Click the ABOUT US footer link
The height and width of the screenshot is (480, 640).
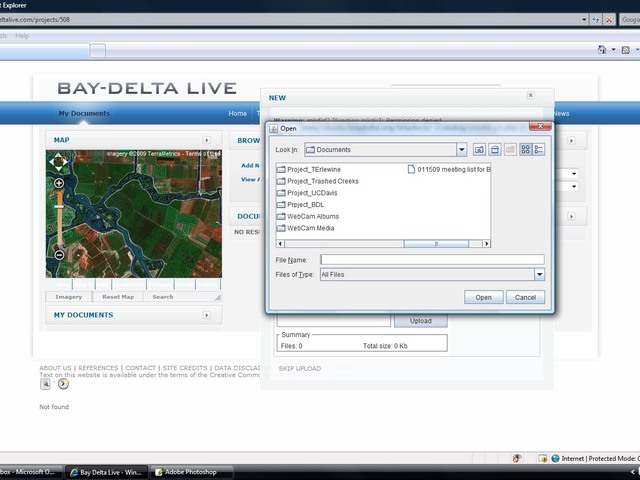pos(55,368)
